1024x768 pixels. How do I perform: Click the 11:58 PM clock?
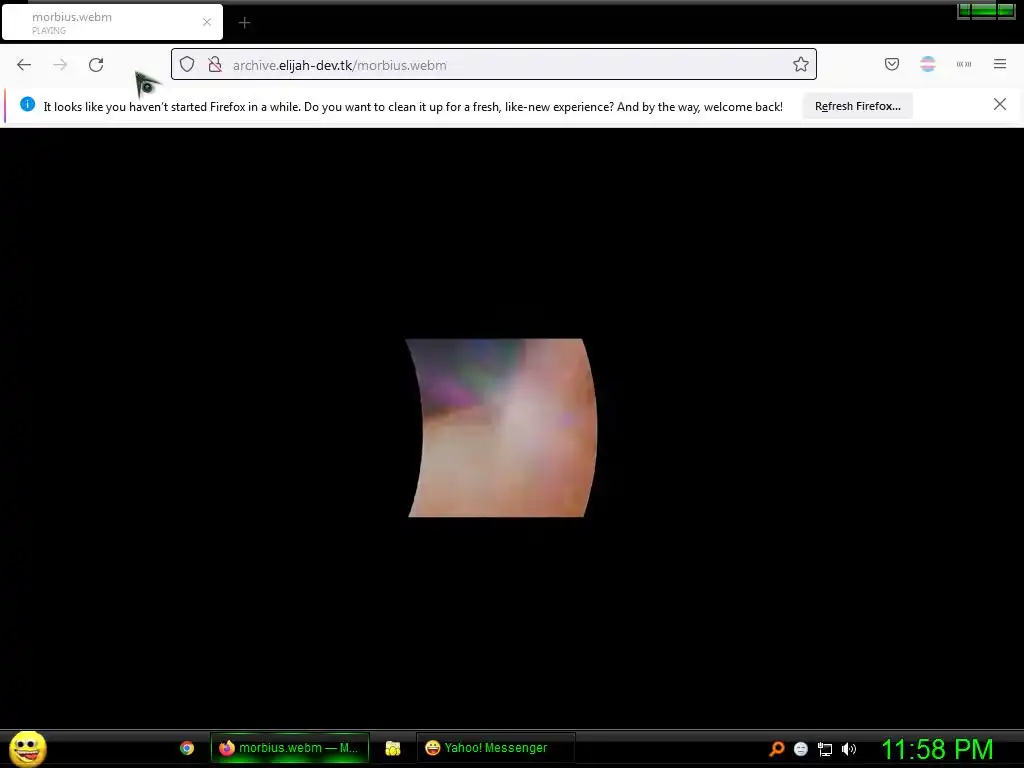click(x=937, y=749)
